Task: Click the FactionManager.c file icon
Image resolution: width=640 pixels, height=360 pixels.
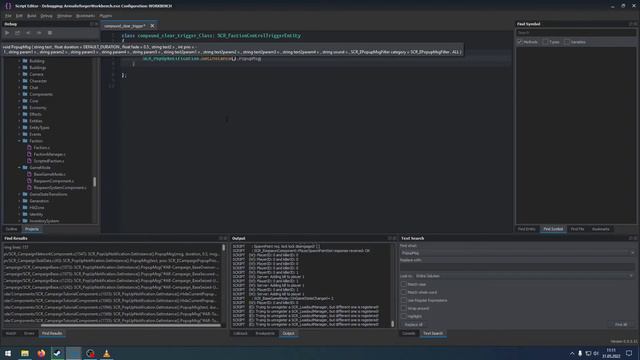Action: click(x=29, y=154)
